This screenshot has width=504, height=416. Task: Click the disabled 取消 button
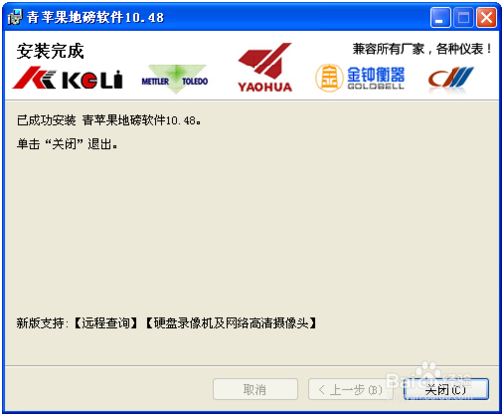tap(255, 389)
